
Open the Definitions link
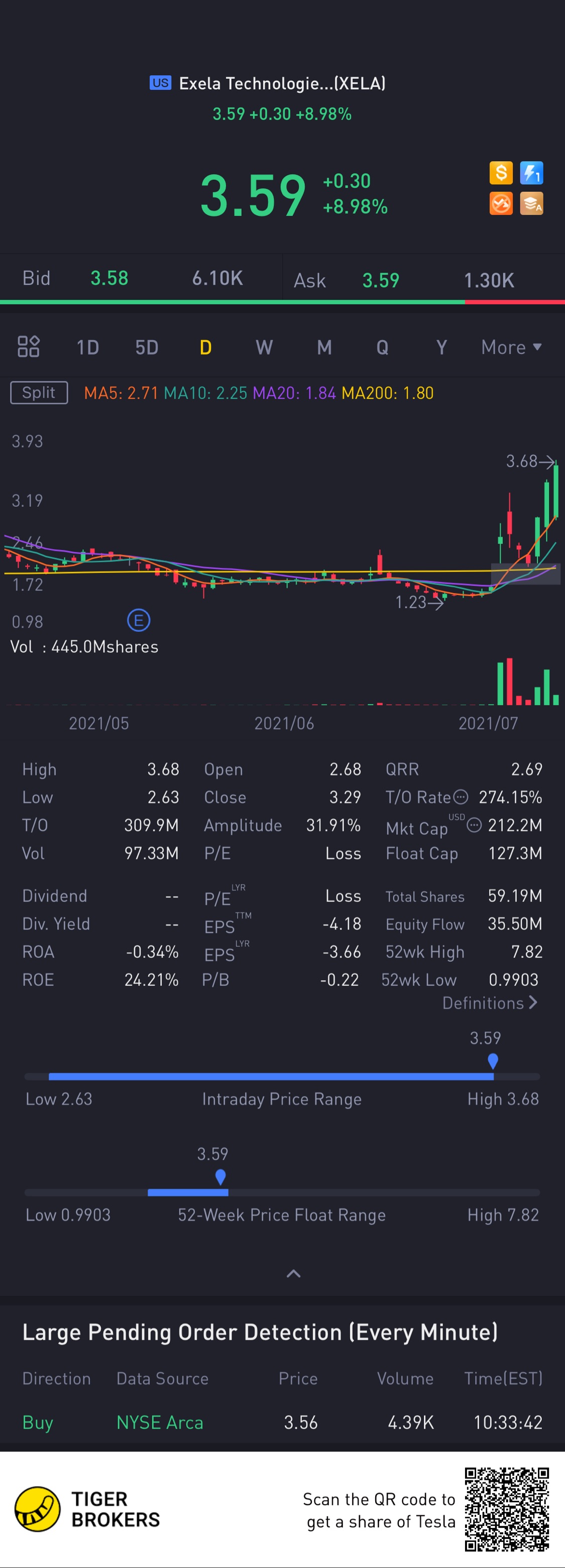click(490, 1002)
